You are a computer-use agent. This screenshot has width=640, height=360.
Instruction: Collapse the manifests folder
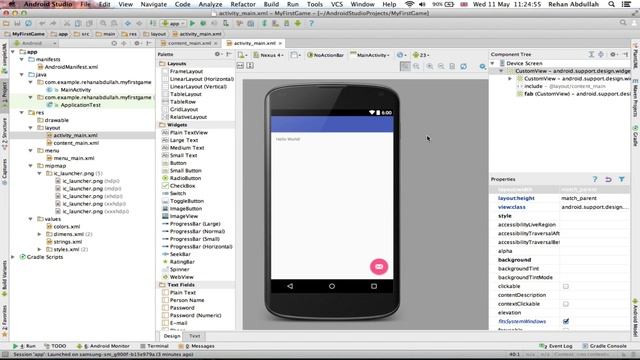(22, 59)
